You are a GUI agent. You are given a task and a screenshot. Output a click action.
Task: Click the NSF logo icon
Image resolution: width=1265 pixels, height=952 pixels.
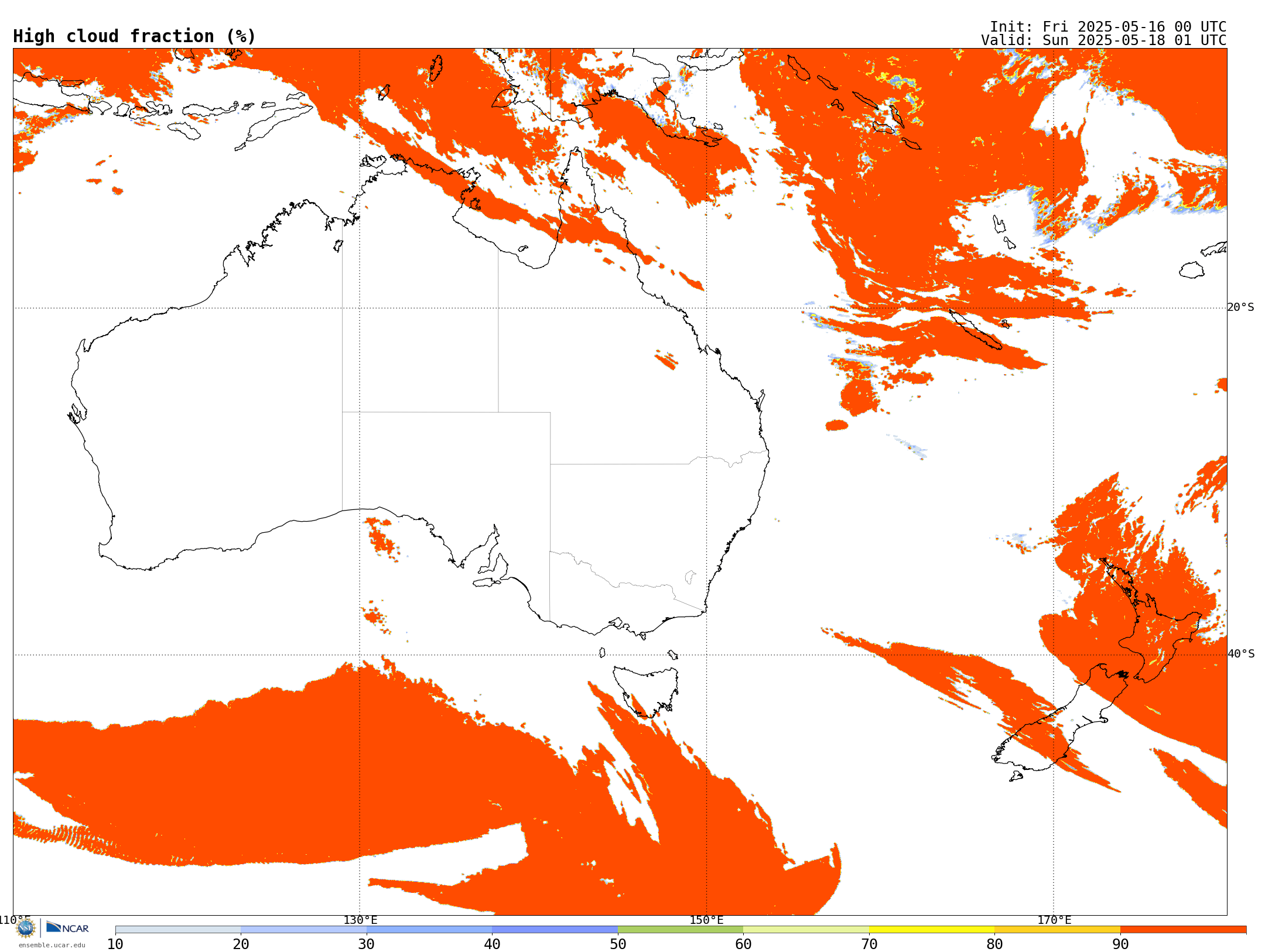click(x=26, y=928)
